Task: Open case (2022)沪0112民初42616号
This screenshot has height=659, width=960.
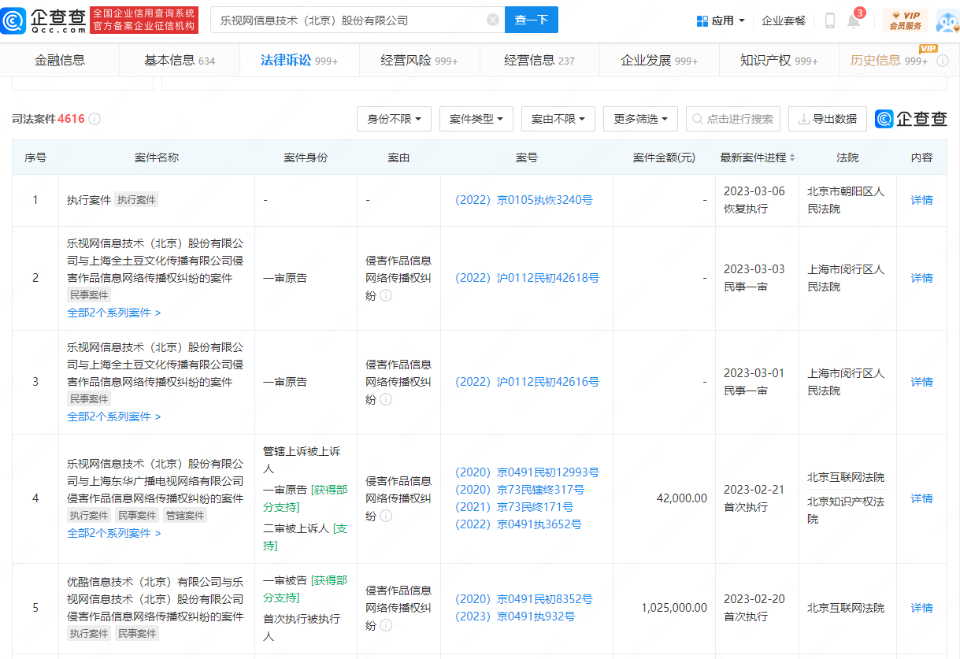Action: click(527, 382)
